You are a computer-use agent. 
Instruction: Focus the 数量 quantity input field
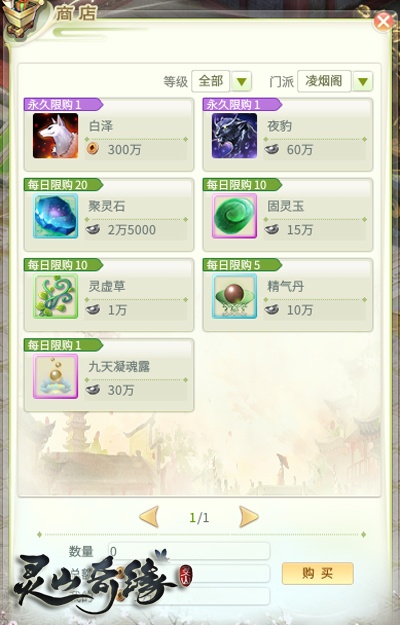coord(188,551)
